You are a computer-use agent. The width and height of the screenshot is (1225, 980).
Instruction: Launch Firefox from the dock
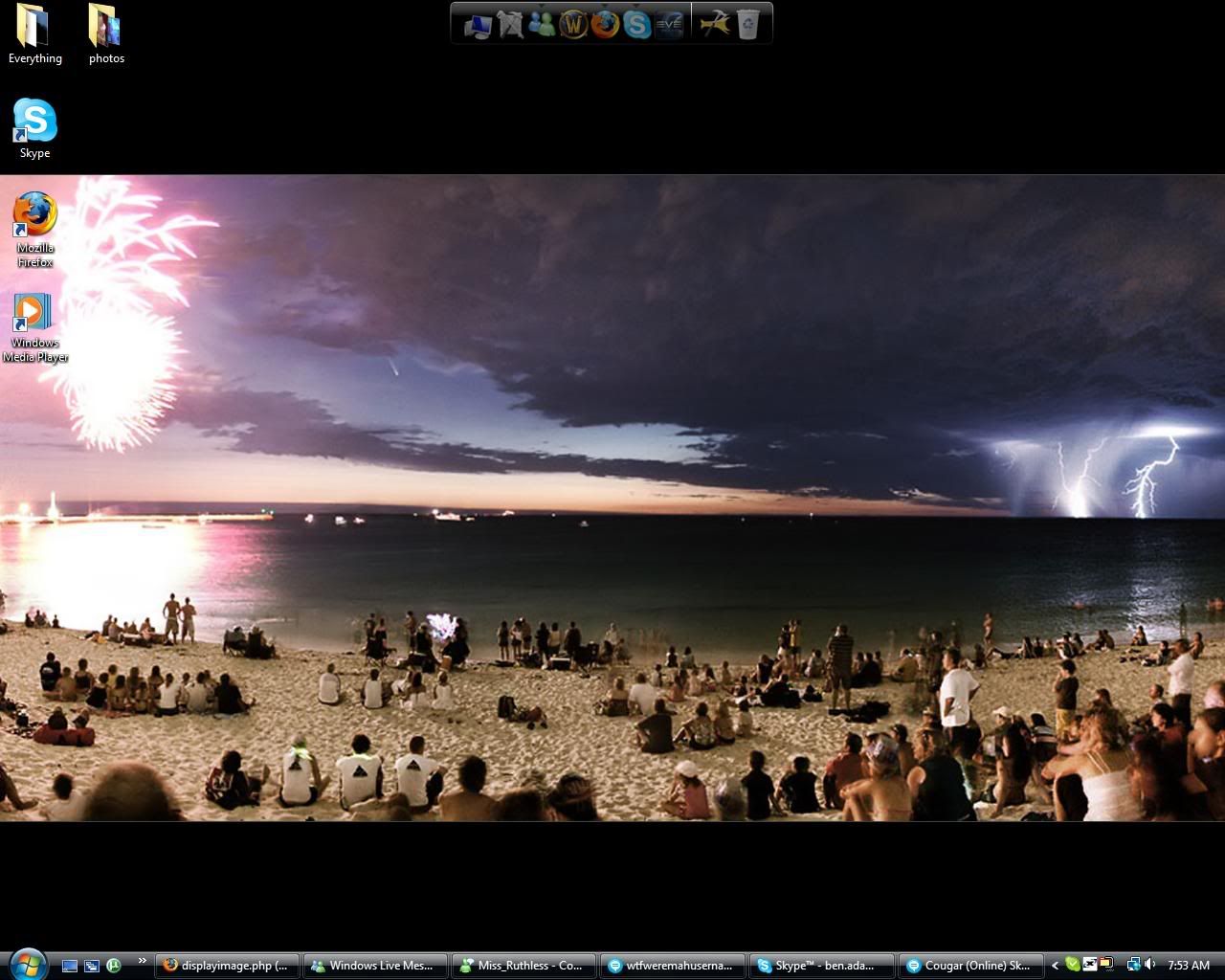(x=605, y=24)
